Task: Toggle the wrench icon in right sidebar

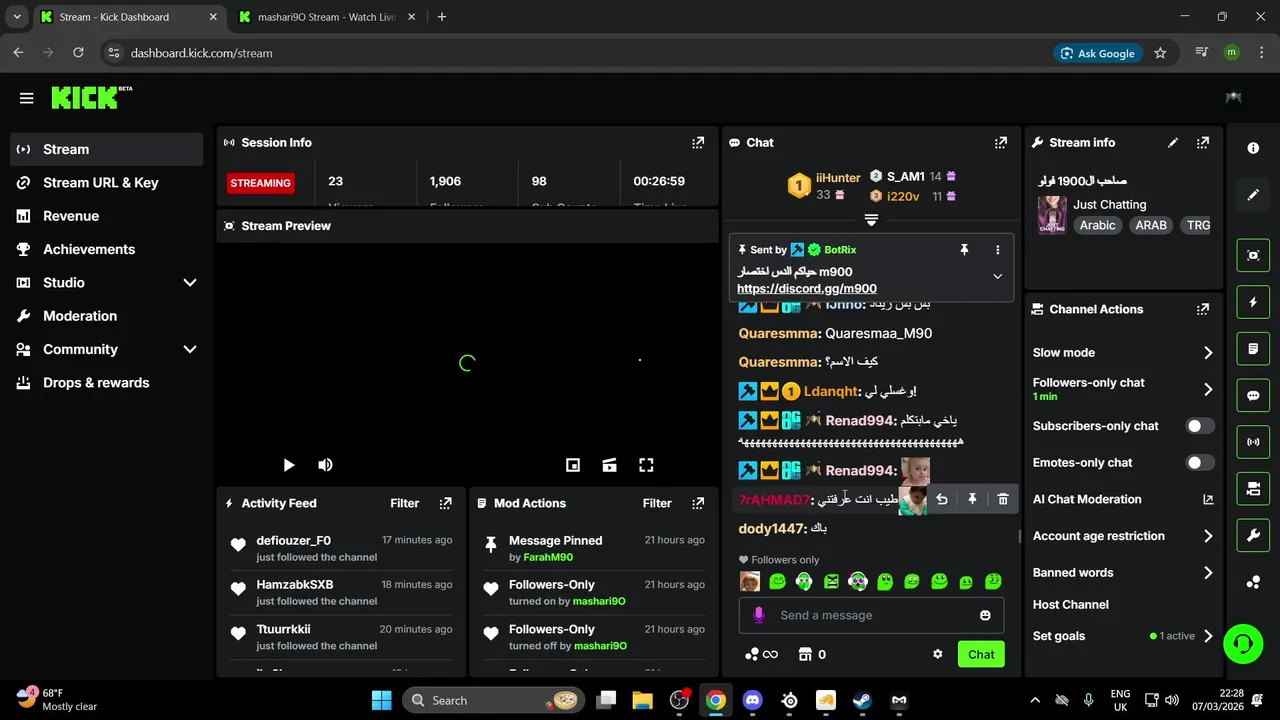Action: pyautogui.click(x=1253, y=536)
